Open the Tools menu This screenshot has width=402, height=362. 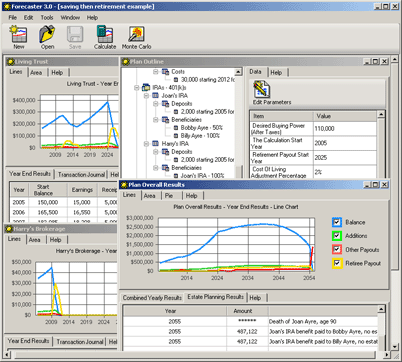coord(47,17)
